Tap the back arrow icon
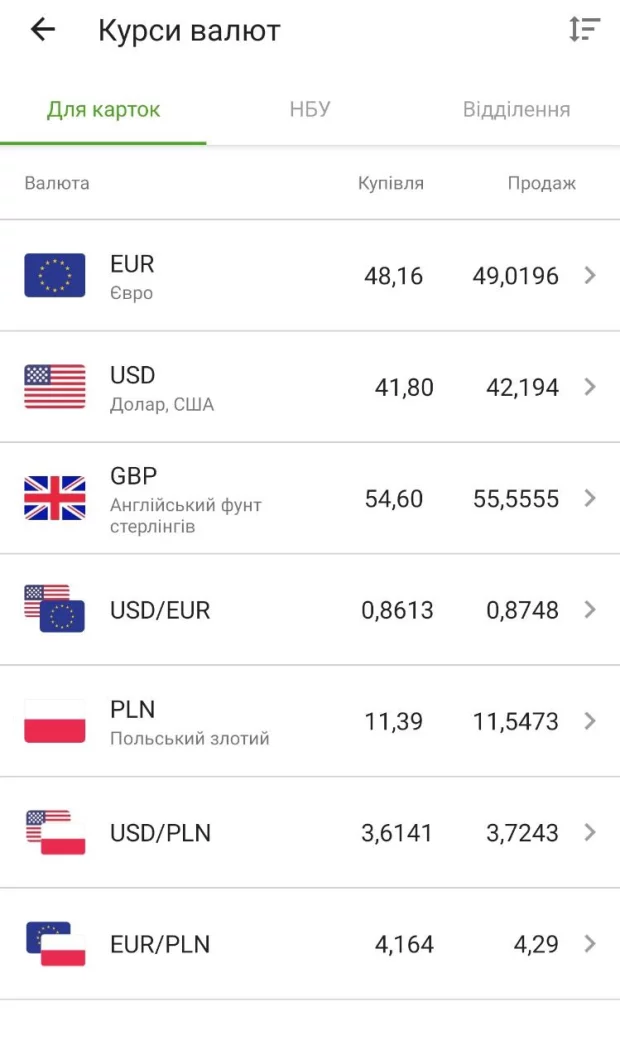The width and height of the screenshot is (620, 1060). click(43, 30)
